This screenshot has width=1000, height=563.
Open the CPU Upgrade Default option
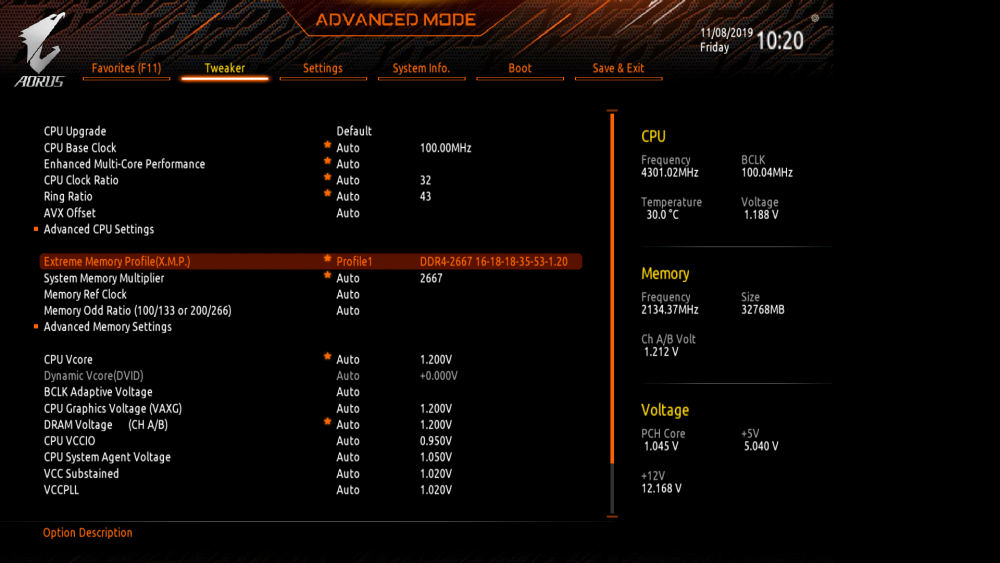click(354, 131)
